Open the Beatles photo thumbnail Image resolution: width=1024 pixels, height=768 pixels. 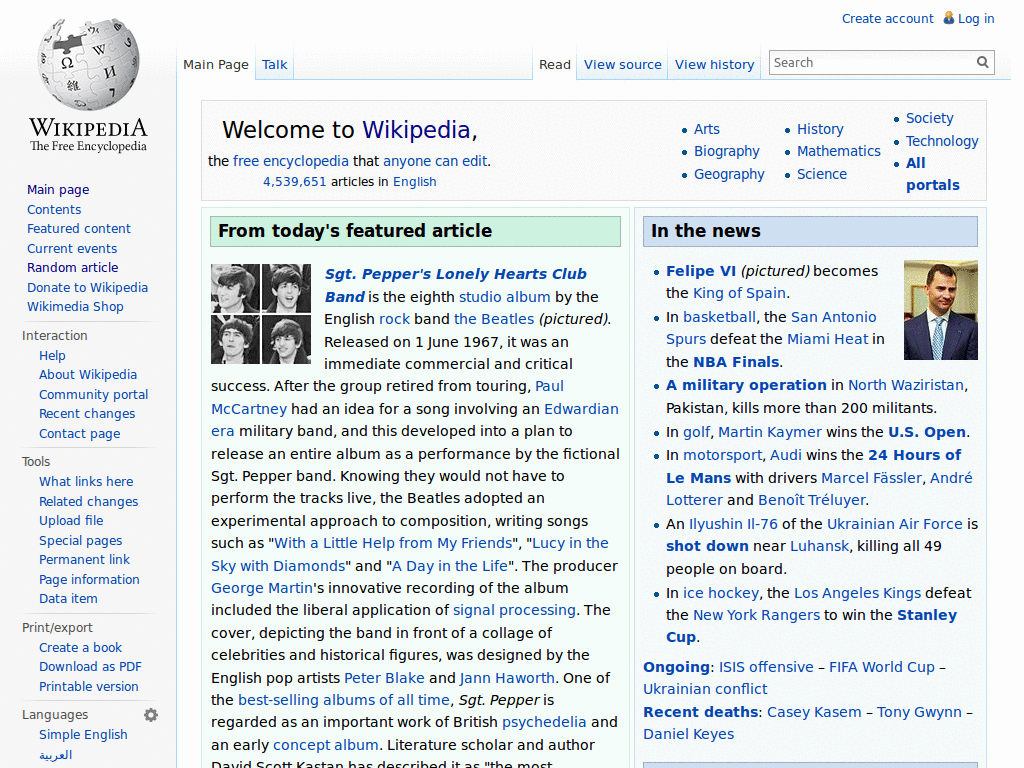coord(261,313)
